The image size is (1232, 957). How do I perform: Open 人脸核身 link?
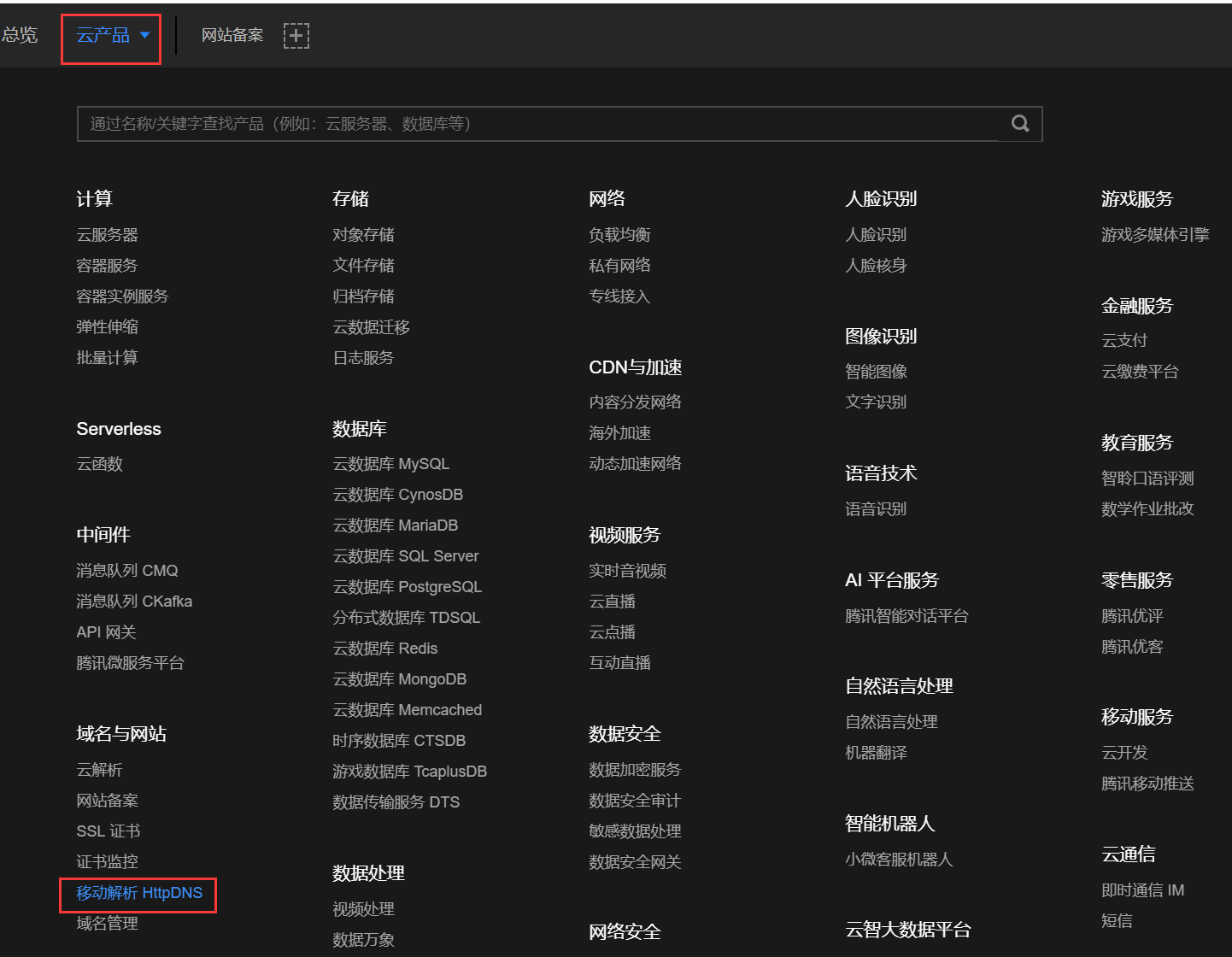coord(877,266)
